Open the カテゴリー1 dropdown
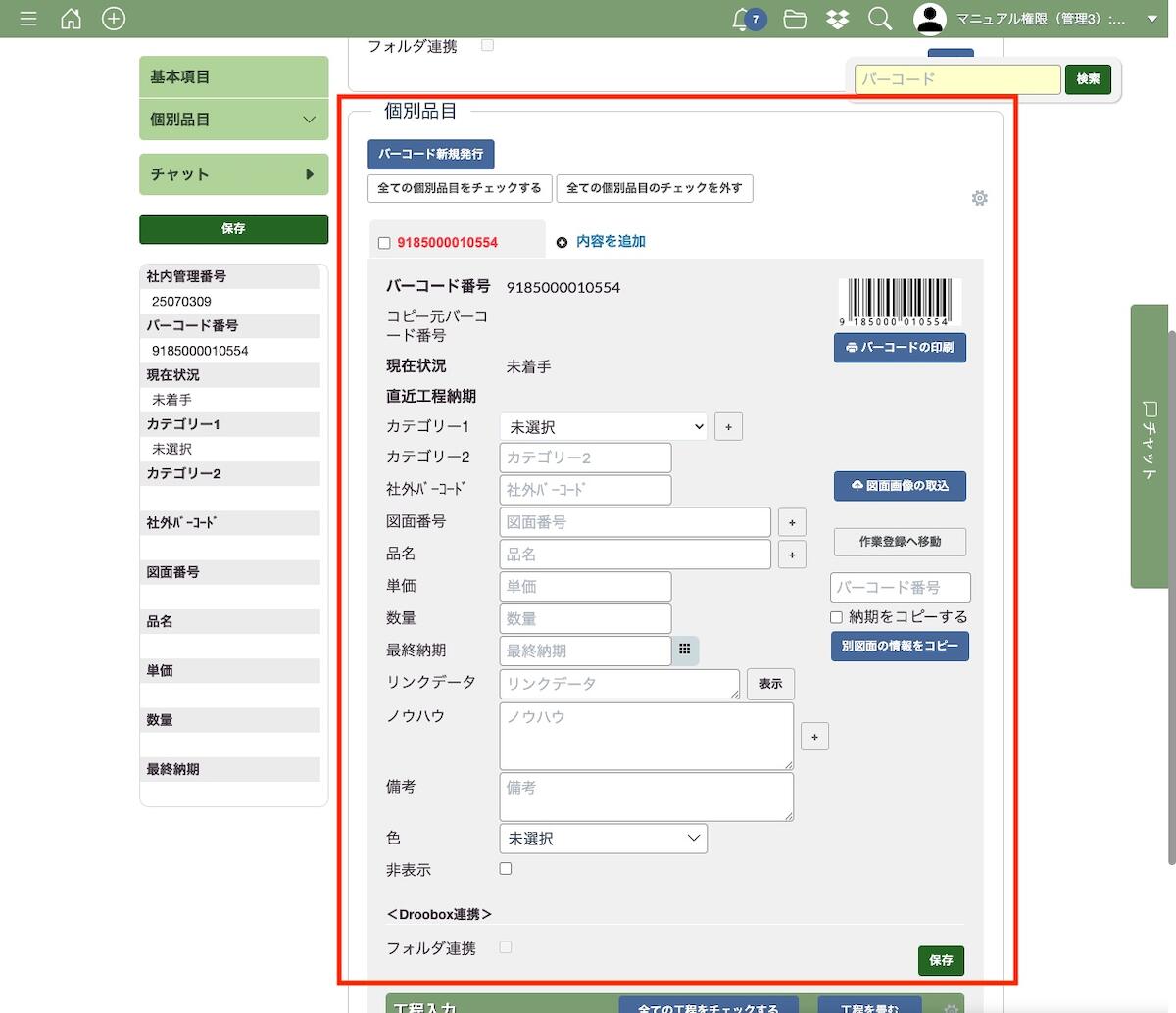The height and width of the screenshot is (1013, 1176). tap(603, 427)
